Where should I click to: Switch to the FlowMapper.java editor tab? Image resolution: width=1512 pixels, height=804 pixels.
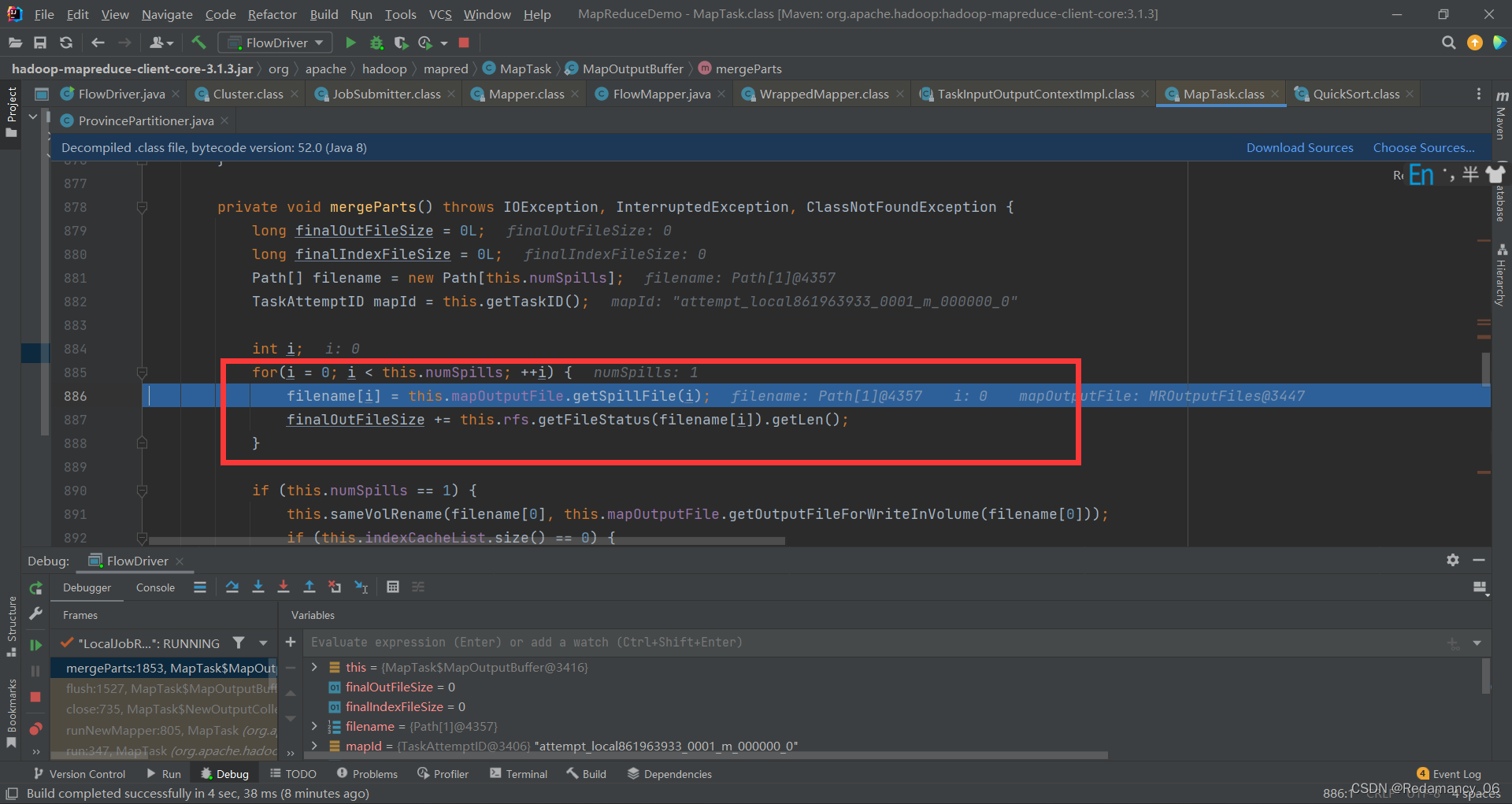661,94
